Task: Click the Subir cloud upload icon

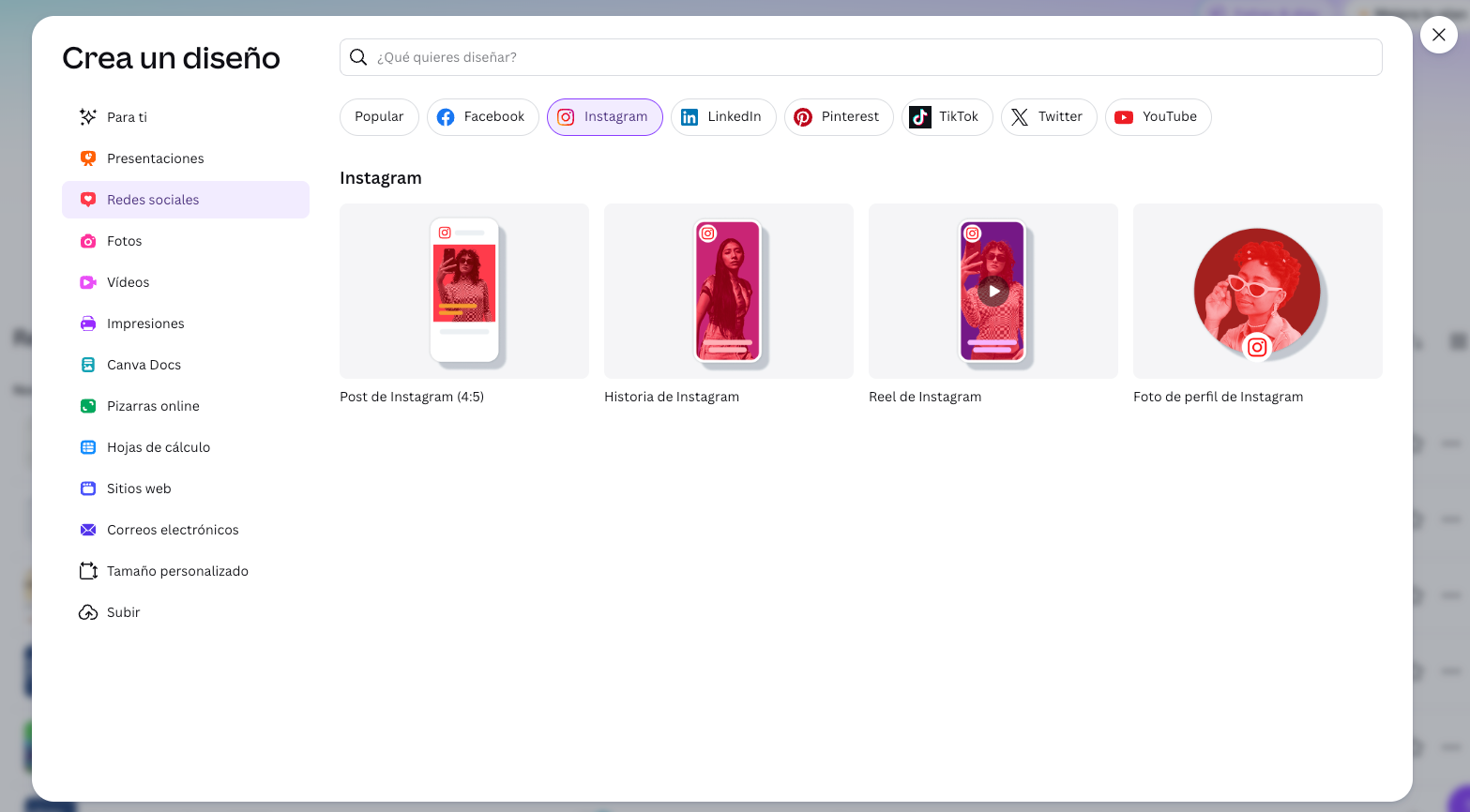Action: (x=88, y=612)
